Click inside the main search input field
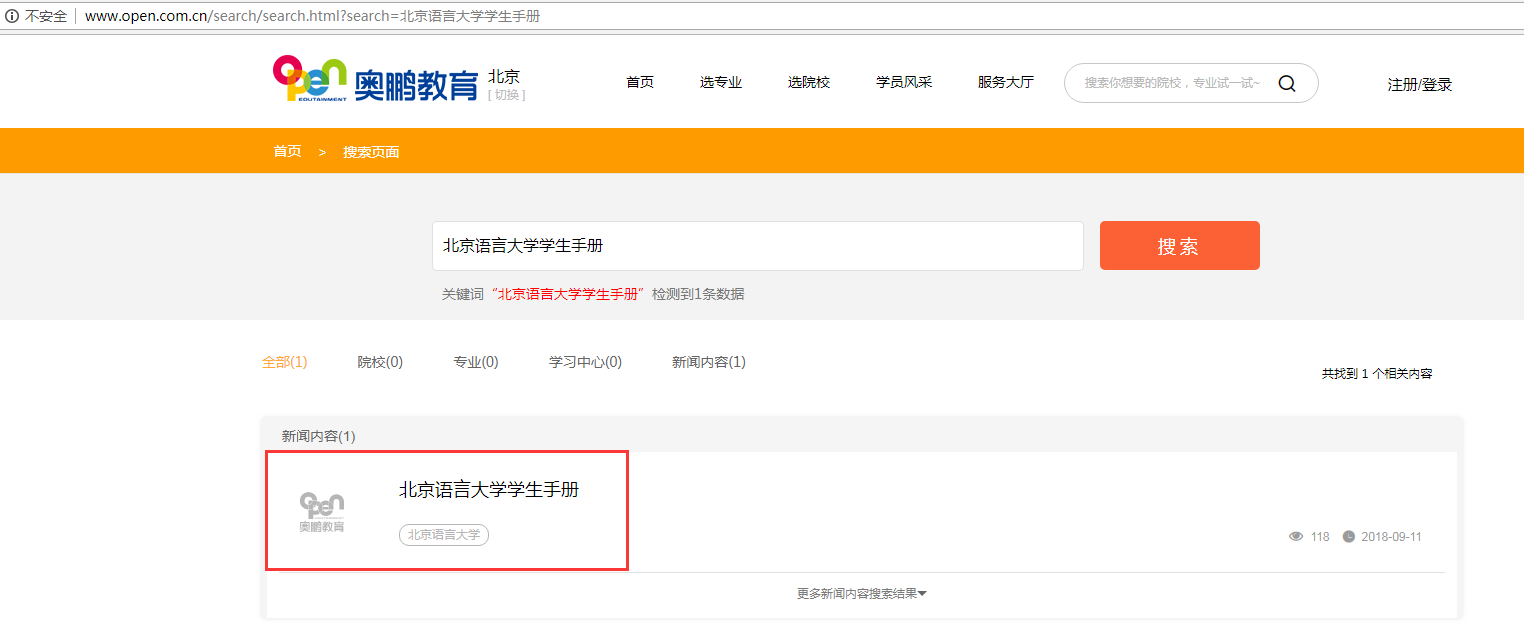 (757, 245)
